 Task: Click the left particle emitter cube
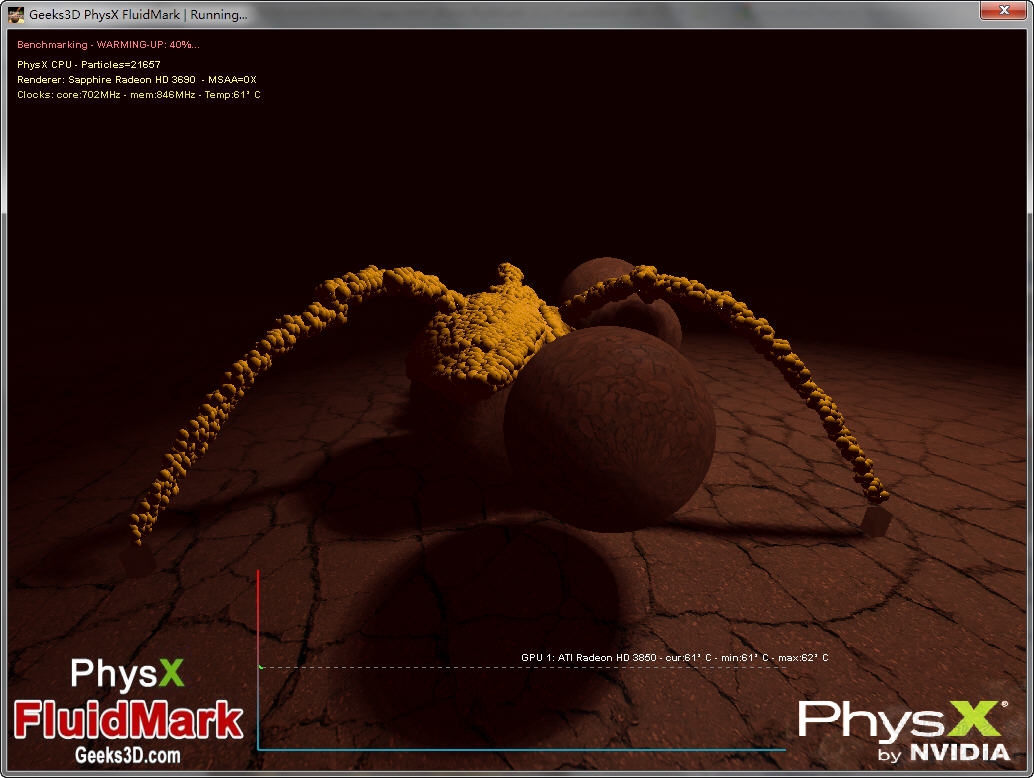137,559
